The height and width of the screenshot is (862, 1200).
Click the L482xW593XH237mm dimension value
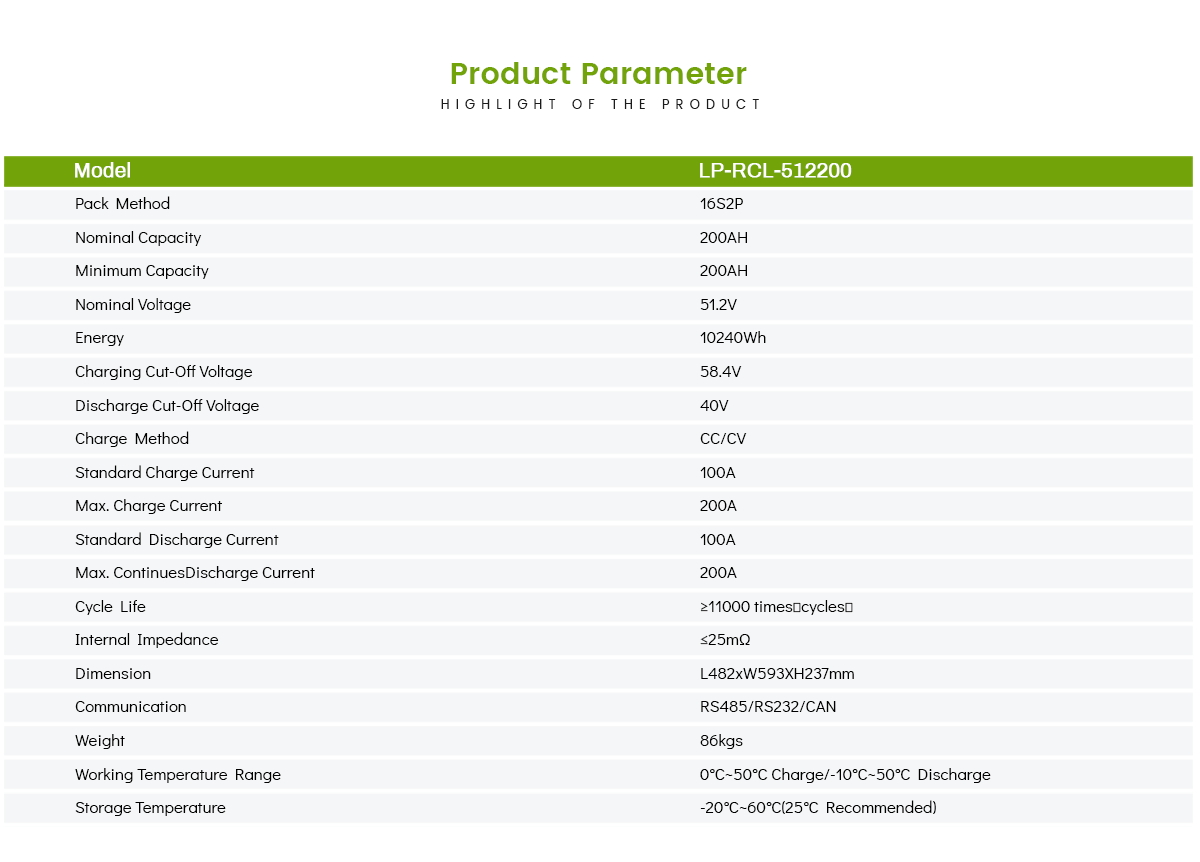point(777,674)
